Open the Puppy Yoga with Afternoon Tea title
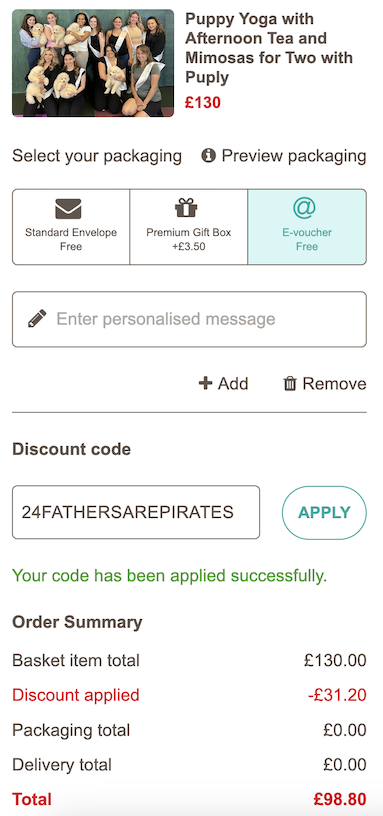 269,48
